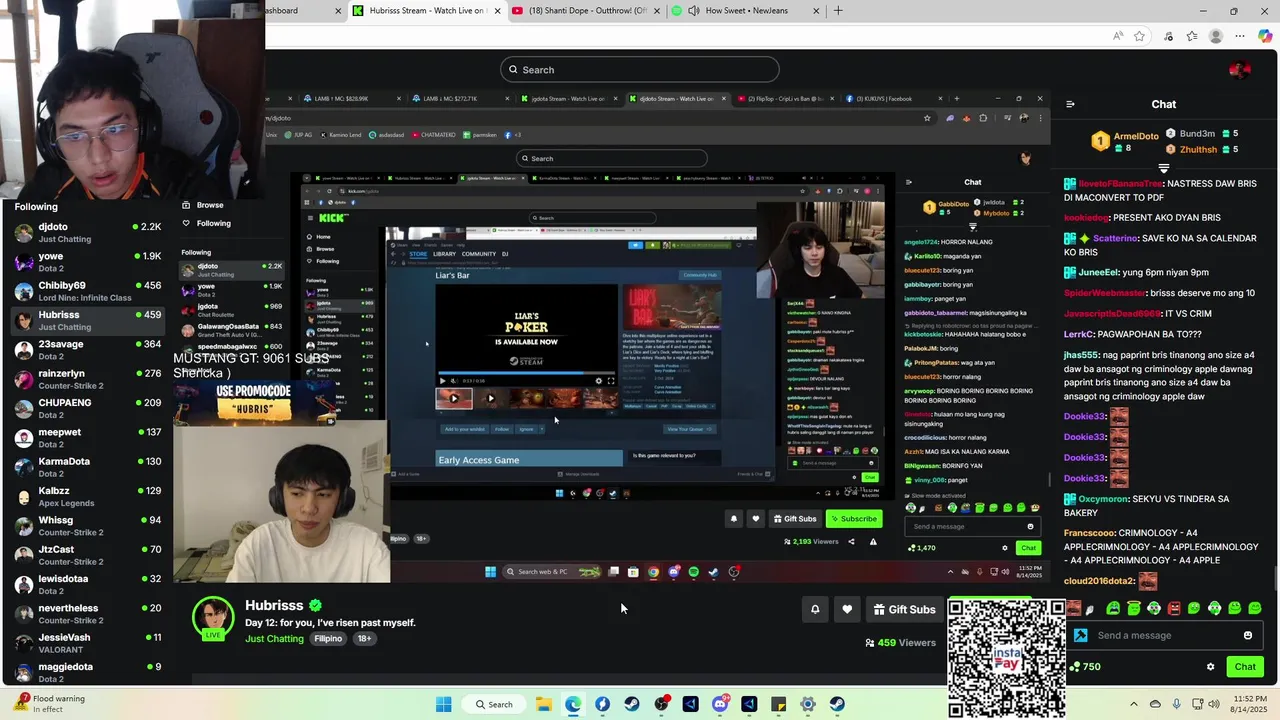Open CHUPAENG channel in sidebar
Screen dimensions: 1280x720
tap(86, 409)
